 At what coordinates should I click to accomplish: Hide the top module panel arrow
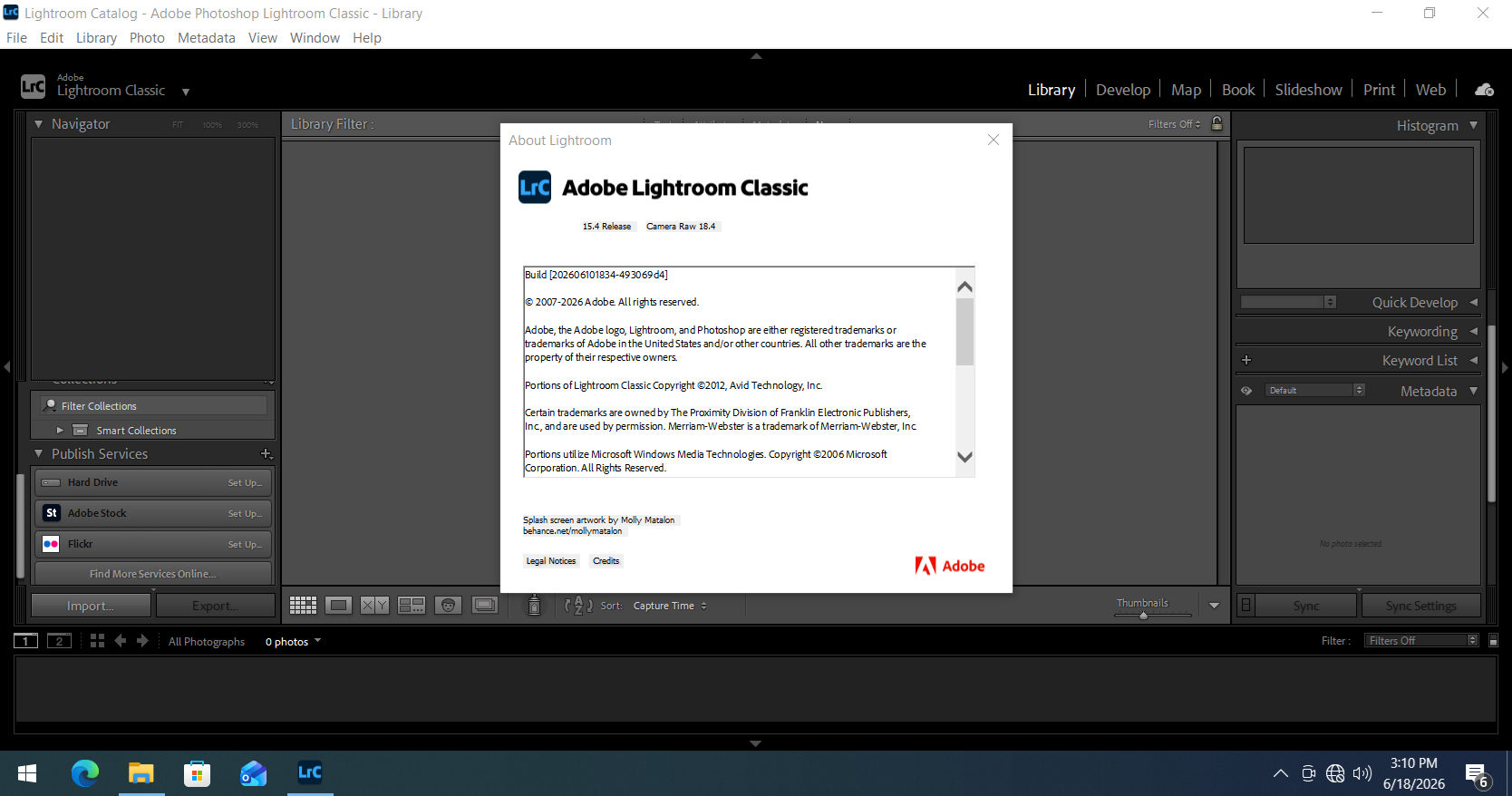coord(756,56)
